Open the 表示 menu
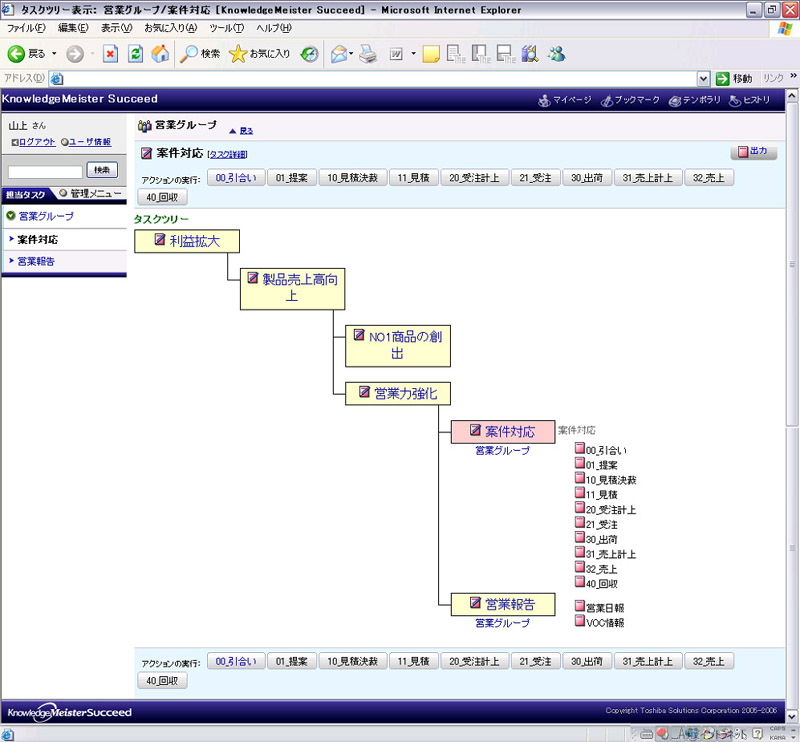 (116, 28)
